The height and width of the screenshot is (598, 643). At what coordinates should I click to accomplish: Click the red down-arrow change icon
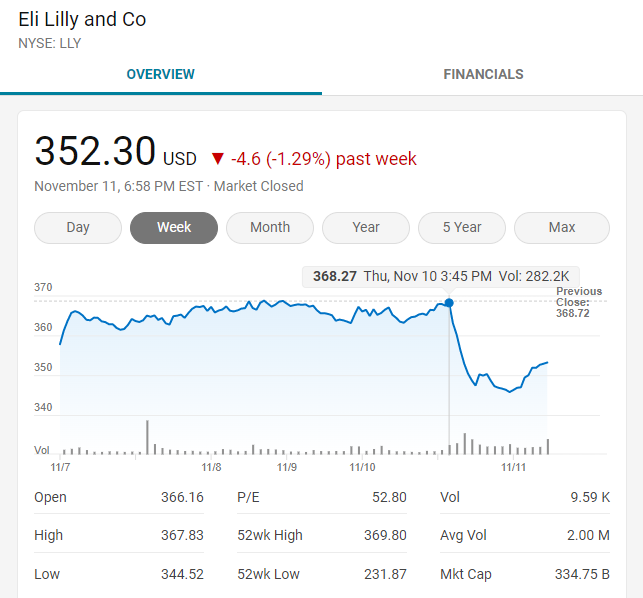[x=218, y=159]
